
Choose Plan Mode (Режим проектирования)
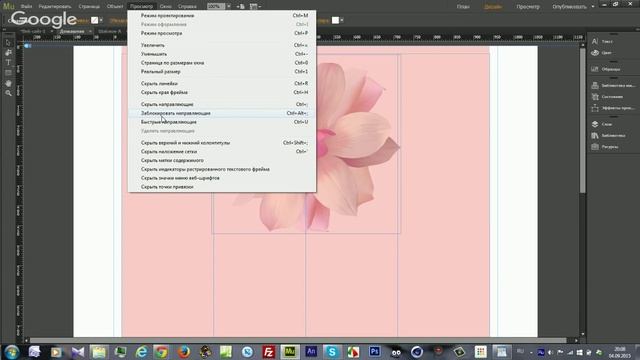pyautogui.click(x=222, y=16)
